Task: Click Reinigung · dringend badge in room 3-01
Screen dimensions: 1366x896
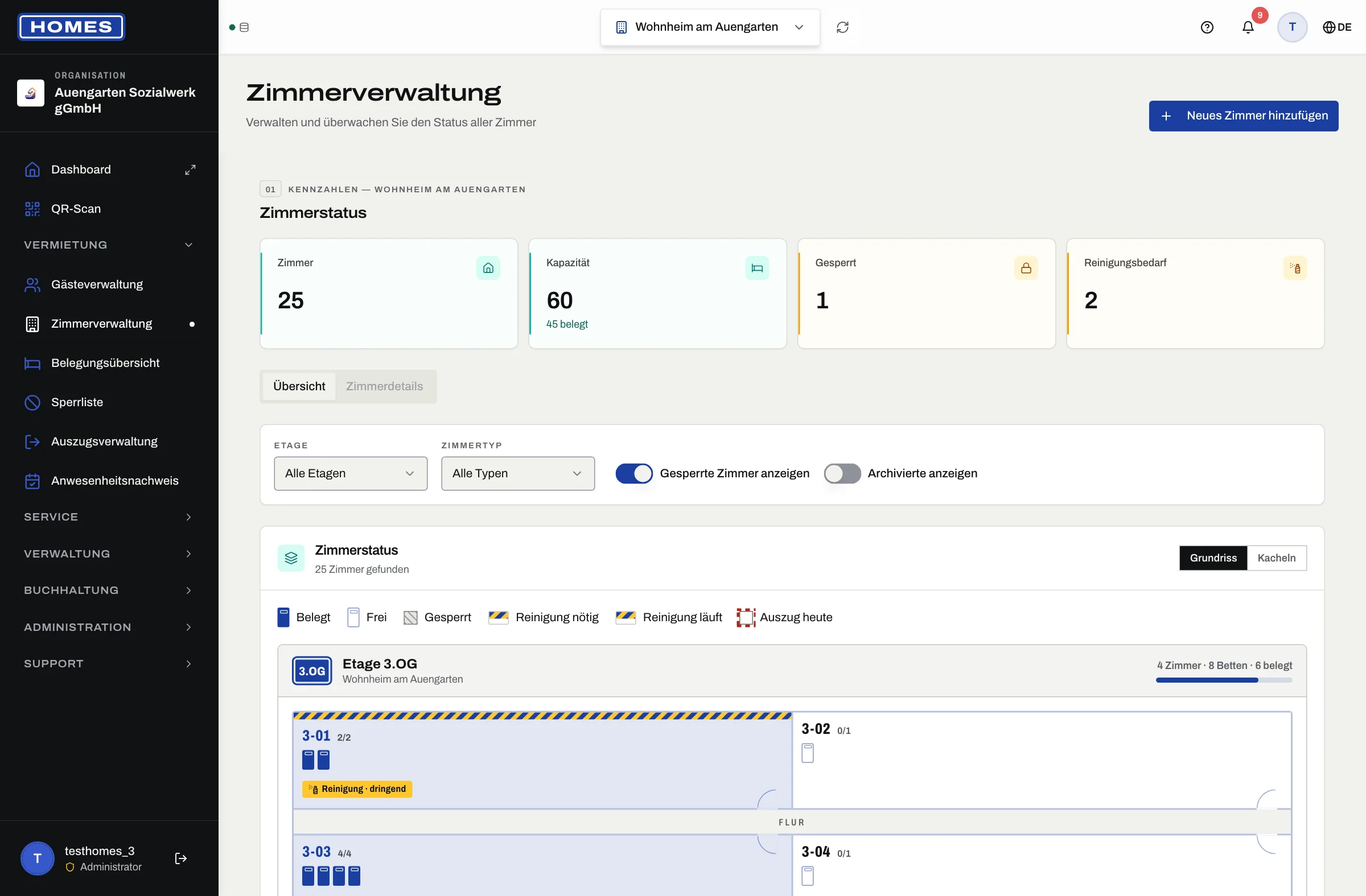Action: click(357, 788)
